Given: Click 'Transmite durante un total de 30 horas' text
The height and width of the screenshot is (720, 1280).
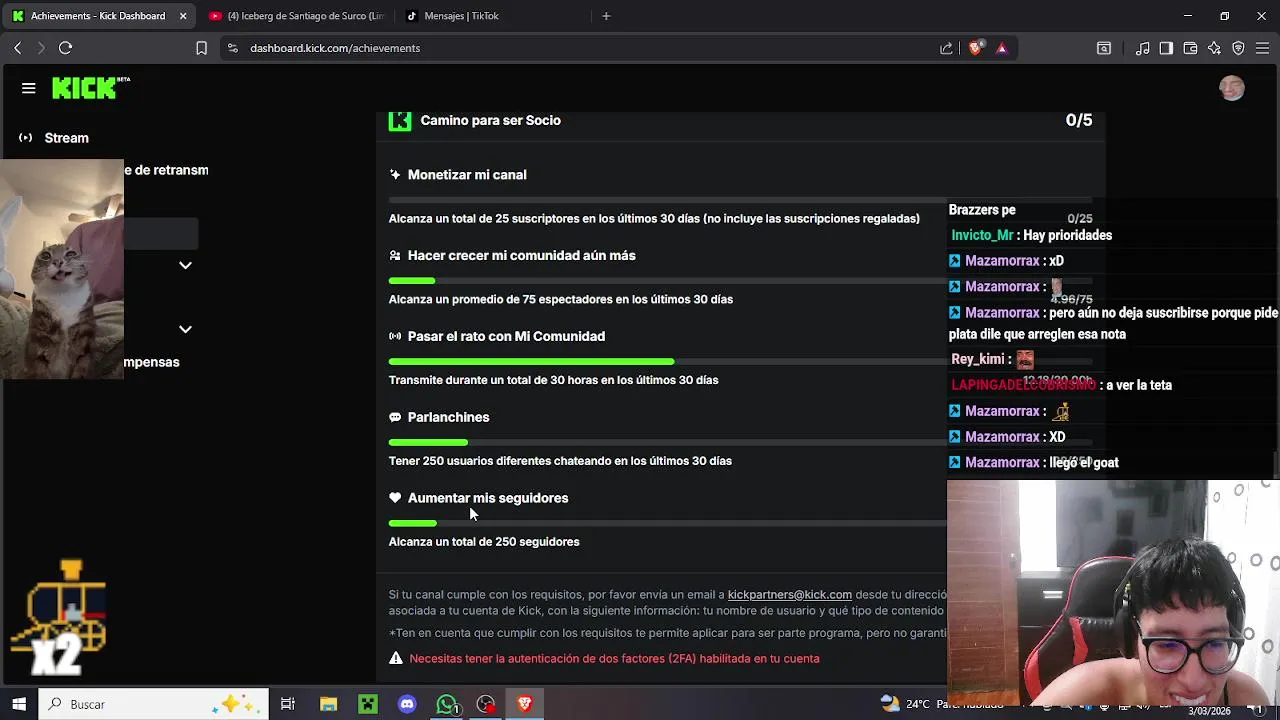Looking at the screenshot, I should 553,380.
